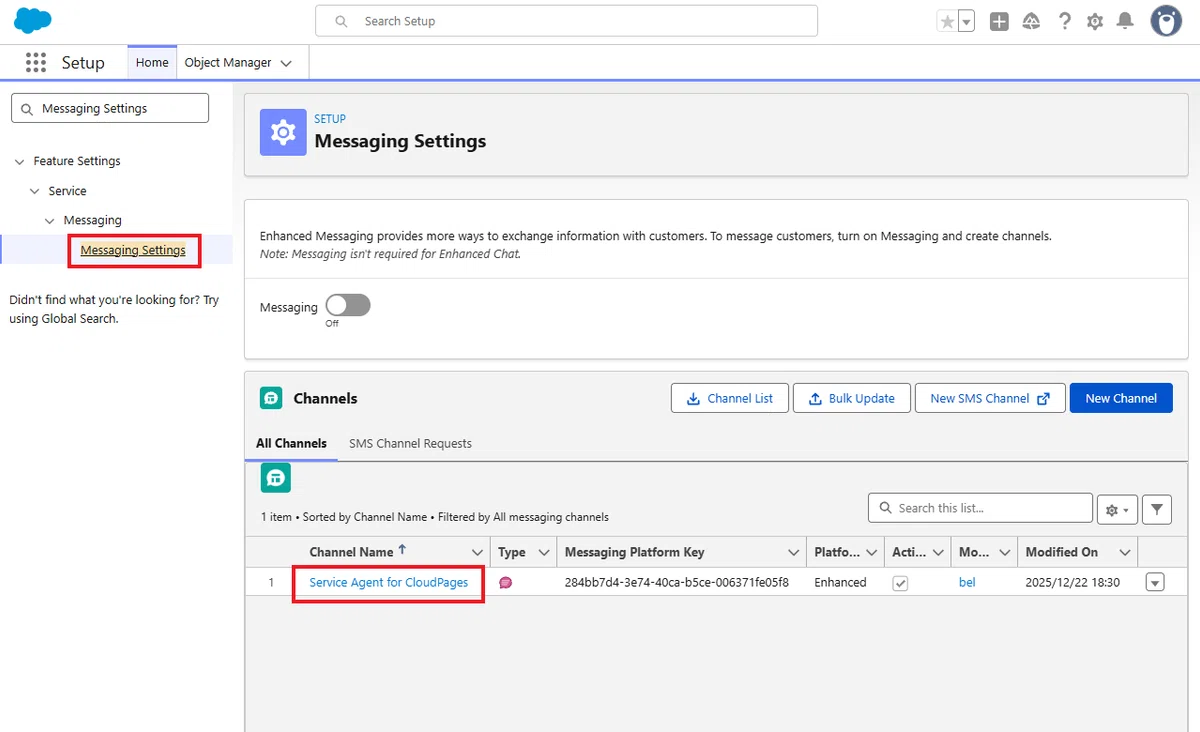Click the Messaging Platform Key value cell
Viewport: 1200px width, 732px height.
[x=677, y=582]
